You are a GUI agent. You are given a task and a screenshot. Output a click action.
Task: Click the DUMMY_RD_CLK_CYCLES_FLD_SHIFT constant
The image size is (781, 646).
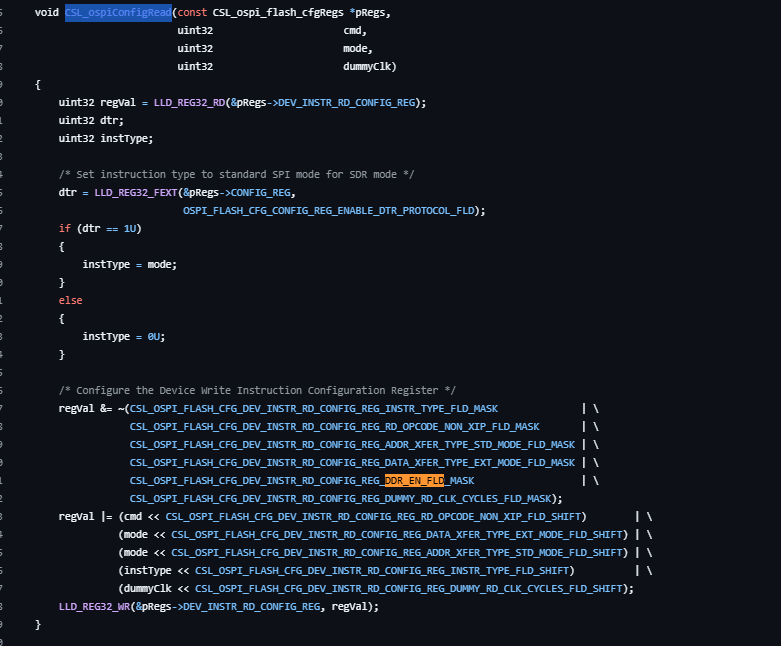pos(408,589)
